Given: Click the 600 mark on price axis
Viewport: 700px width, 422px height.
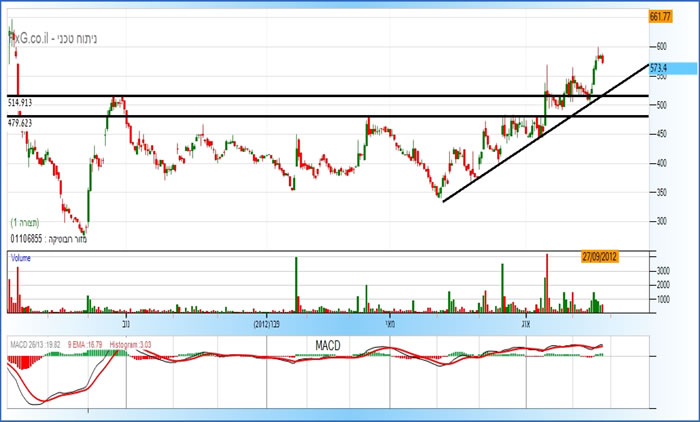Looking at the screenshot, I should pos(660,47).
